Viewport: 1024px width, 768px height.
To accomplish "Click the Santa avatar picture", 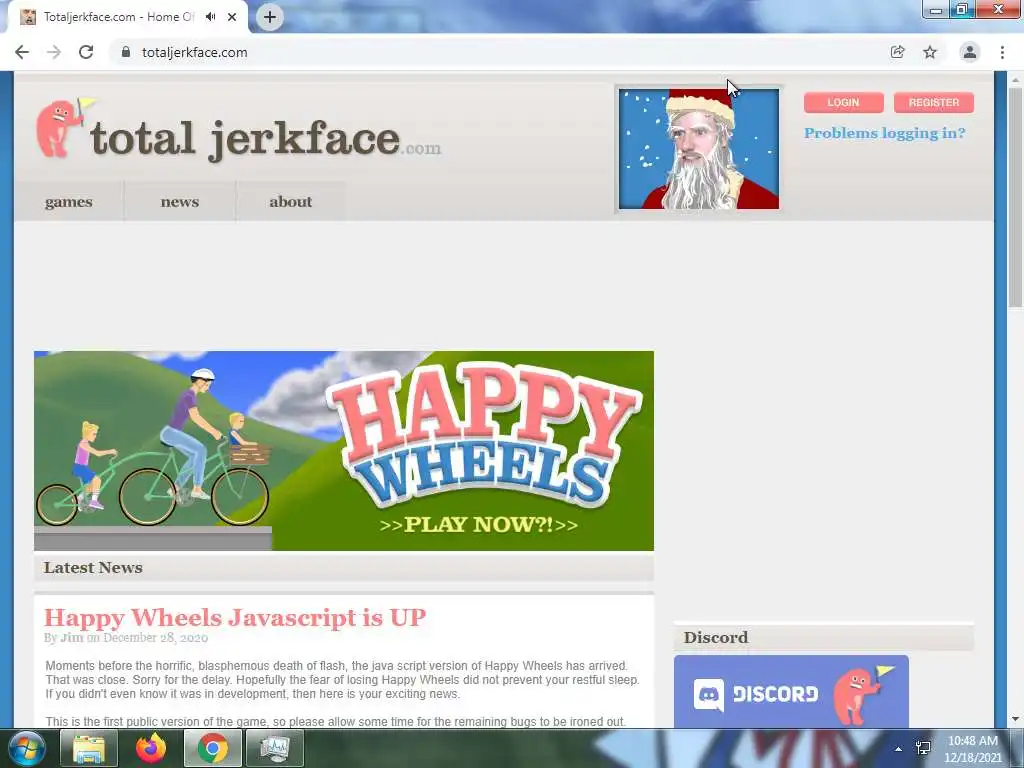I will coord(699,149).
